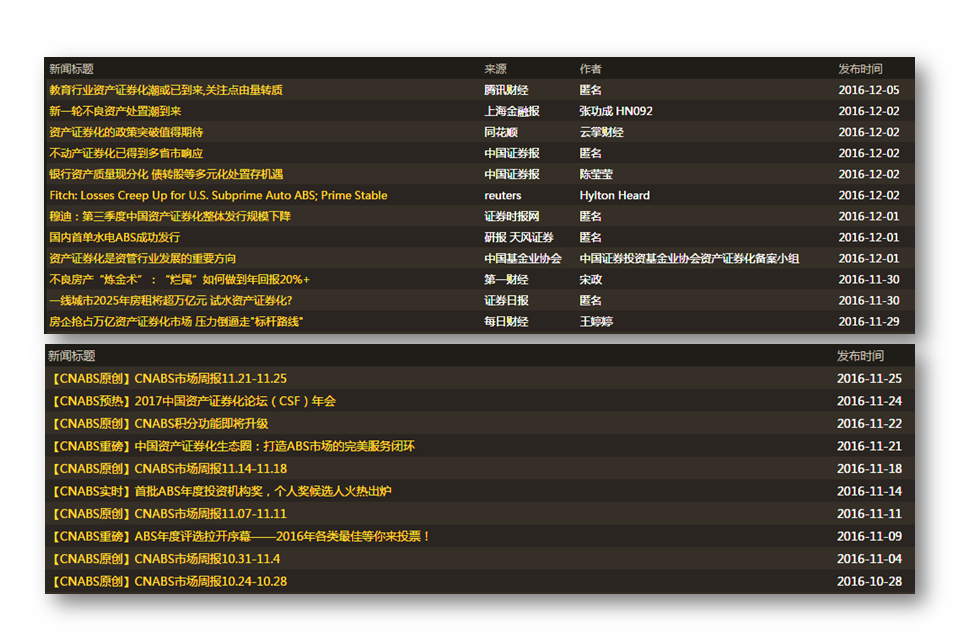Select source cell '研报 天风证券'
This screenshot has height=643, width=960.
[519, 238]
